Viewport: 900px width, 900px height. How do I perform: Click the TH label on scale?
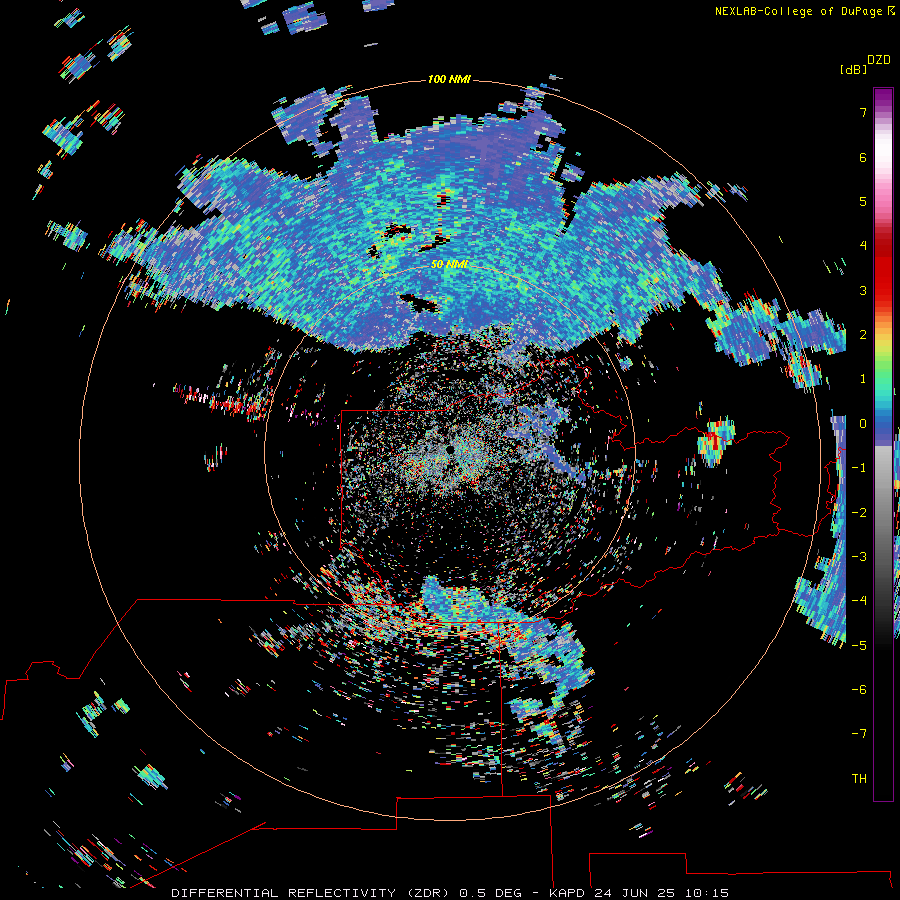(x=859, y=779)
